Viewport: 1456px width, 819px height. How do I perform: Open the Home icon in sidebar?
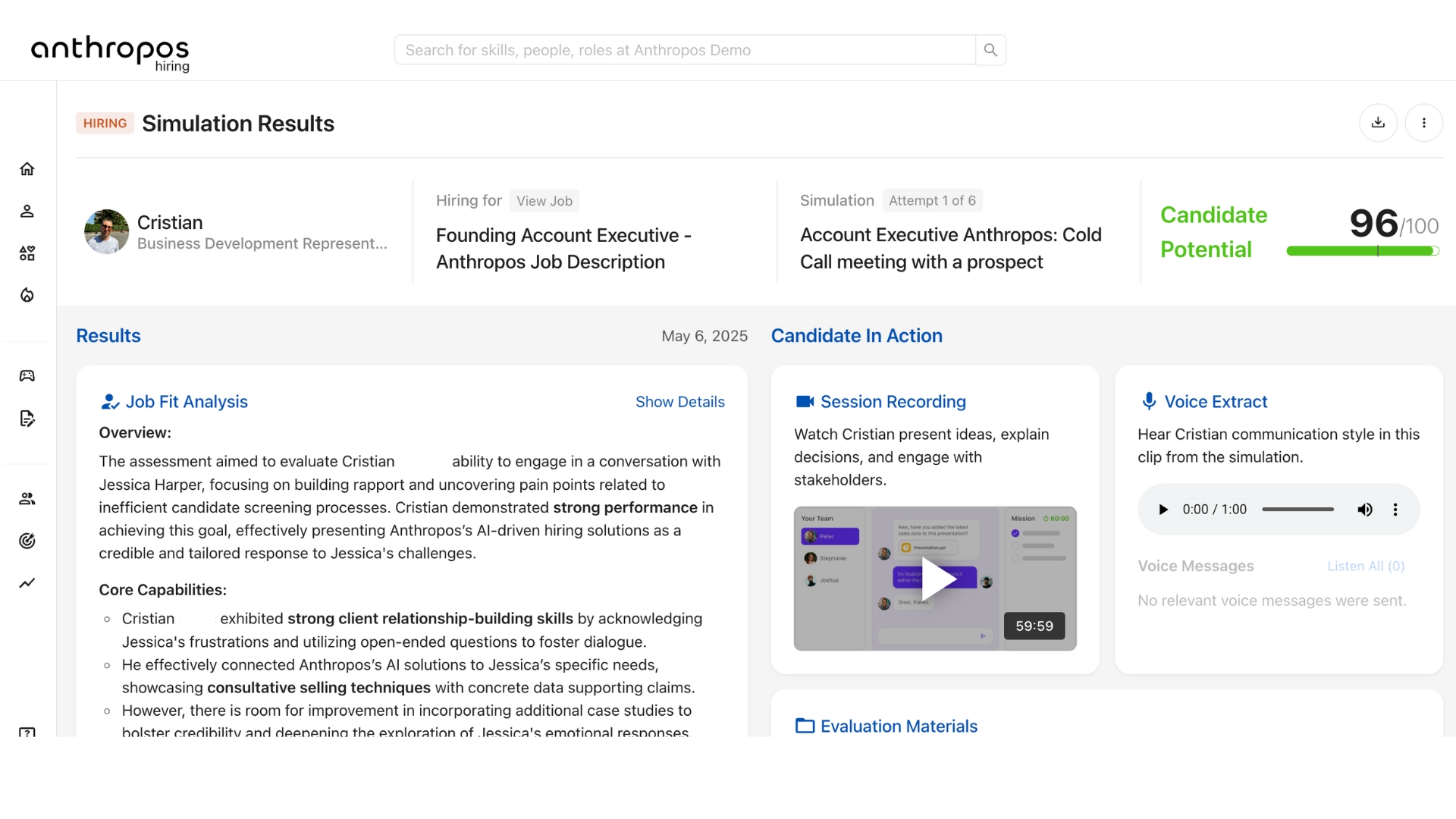coord(27,169)
